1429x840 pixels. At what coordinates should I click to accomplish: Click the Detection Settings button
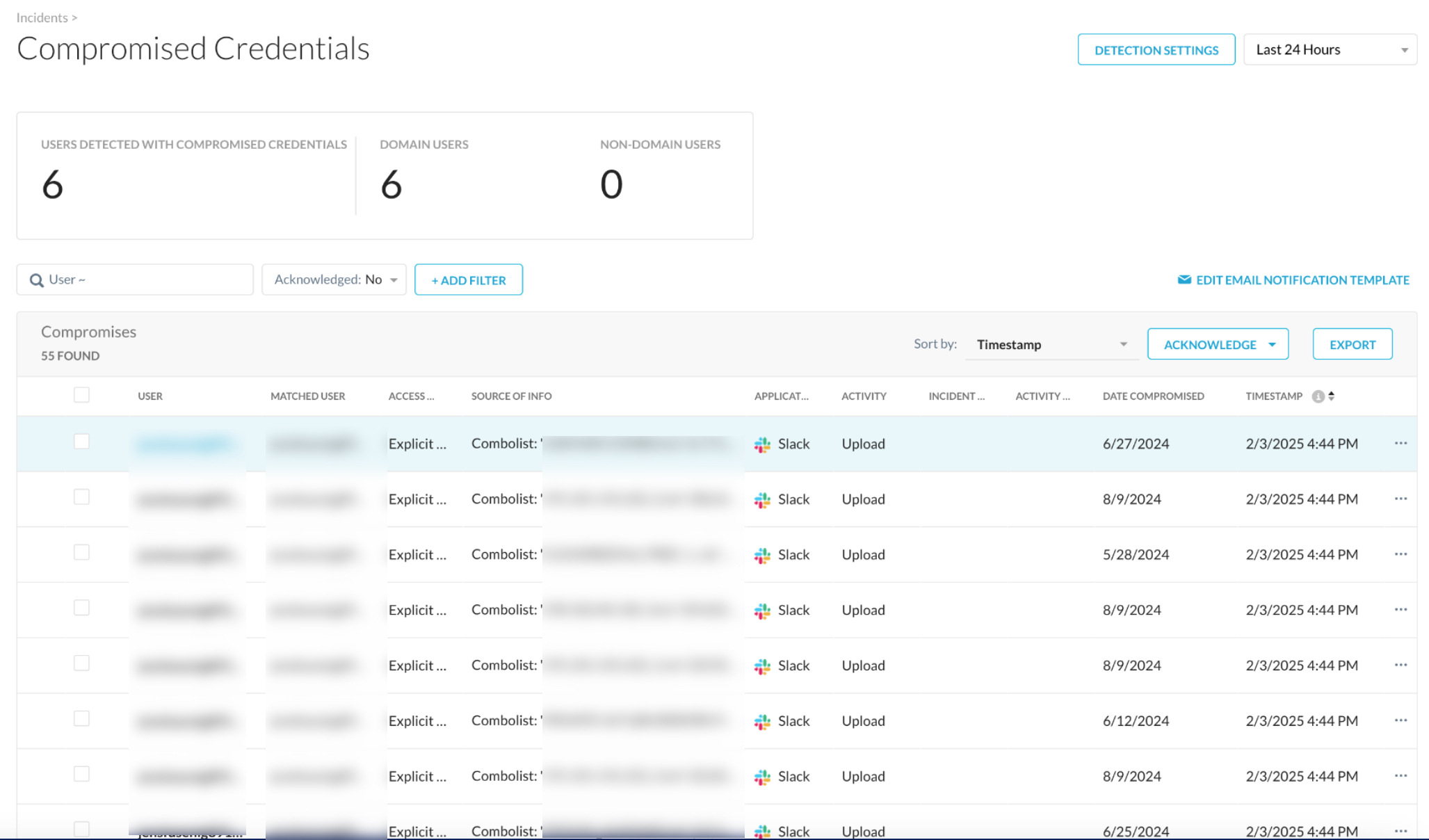(x=1156, y=49)
